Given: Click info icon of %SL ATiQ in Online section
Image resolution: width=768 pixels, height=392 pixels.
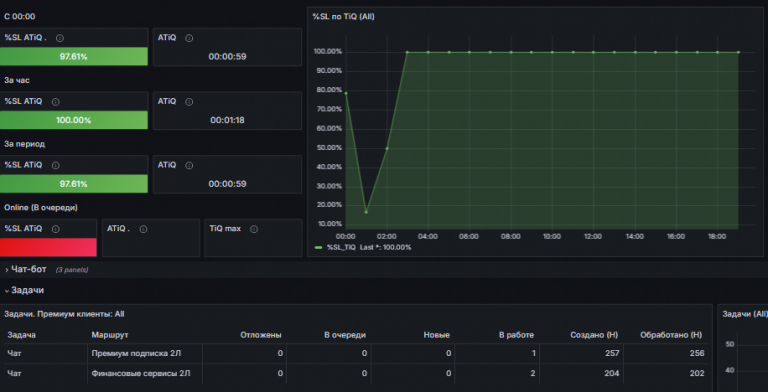Looking at the screenshot, I should coord(55,229).
